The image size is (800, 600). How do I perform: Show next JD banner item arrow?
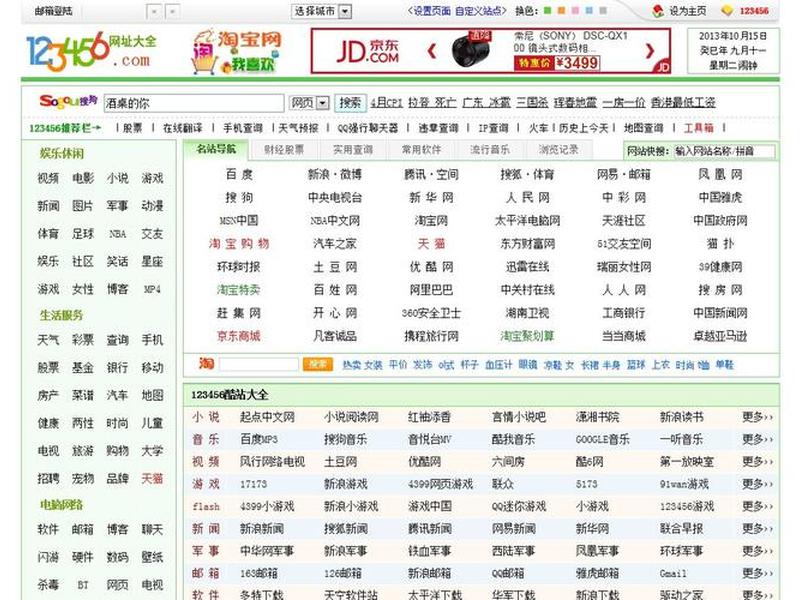click(649, 51)
